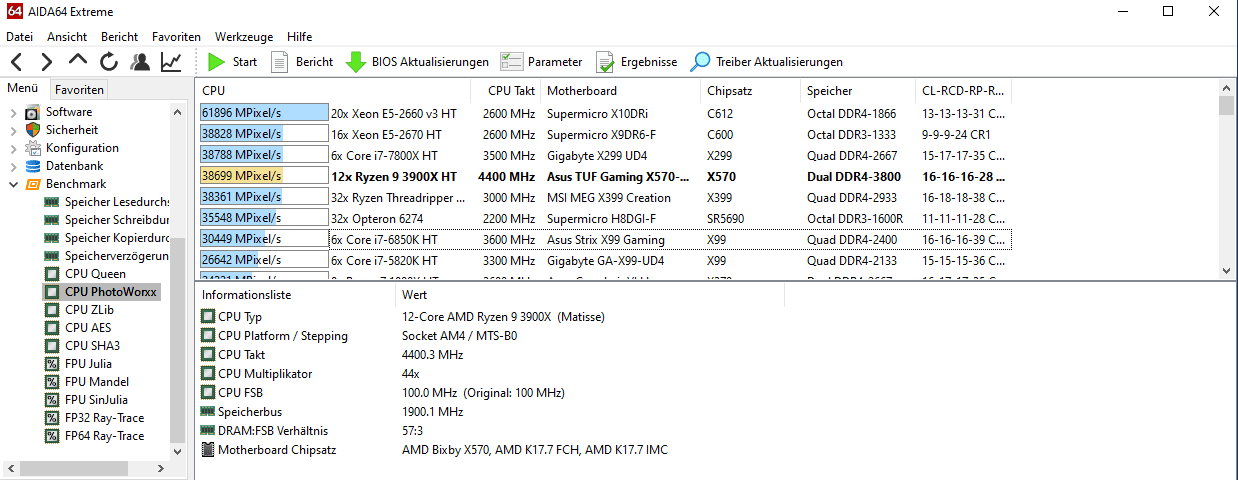The width and height of the screenshot is (1238, 480).
Task: Select FP32 Ray-Trace benchmark
Action: 104,418
